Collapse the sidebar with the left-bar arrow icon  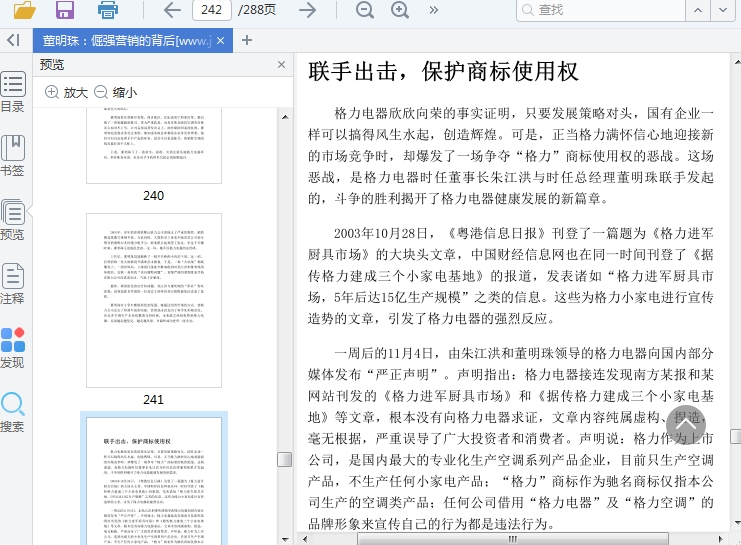[13, 40]
